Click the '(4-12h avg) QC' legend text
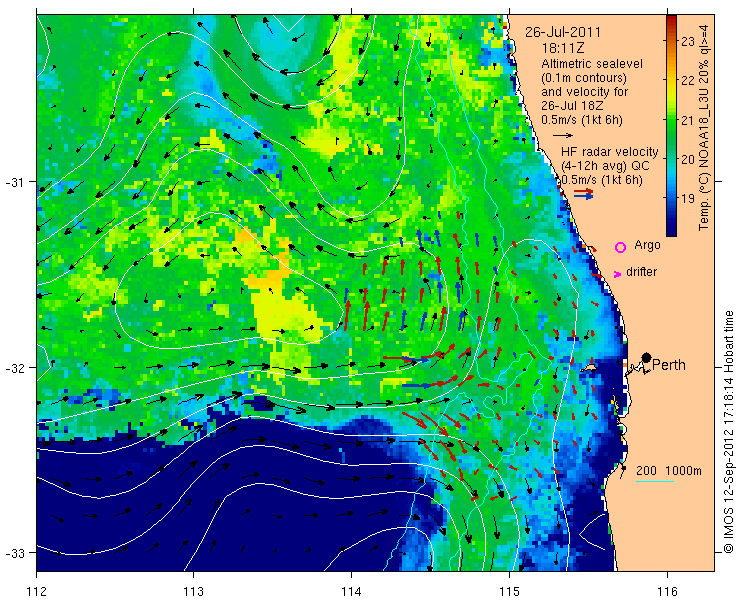This screenshot has height=600, width=740. point(605,166)
